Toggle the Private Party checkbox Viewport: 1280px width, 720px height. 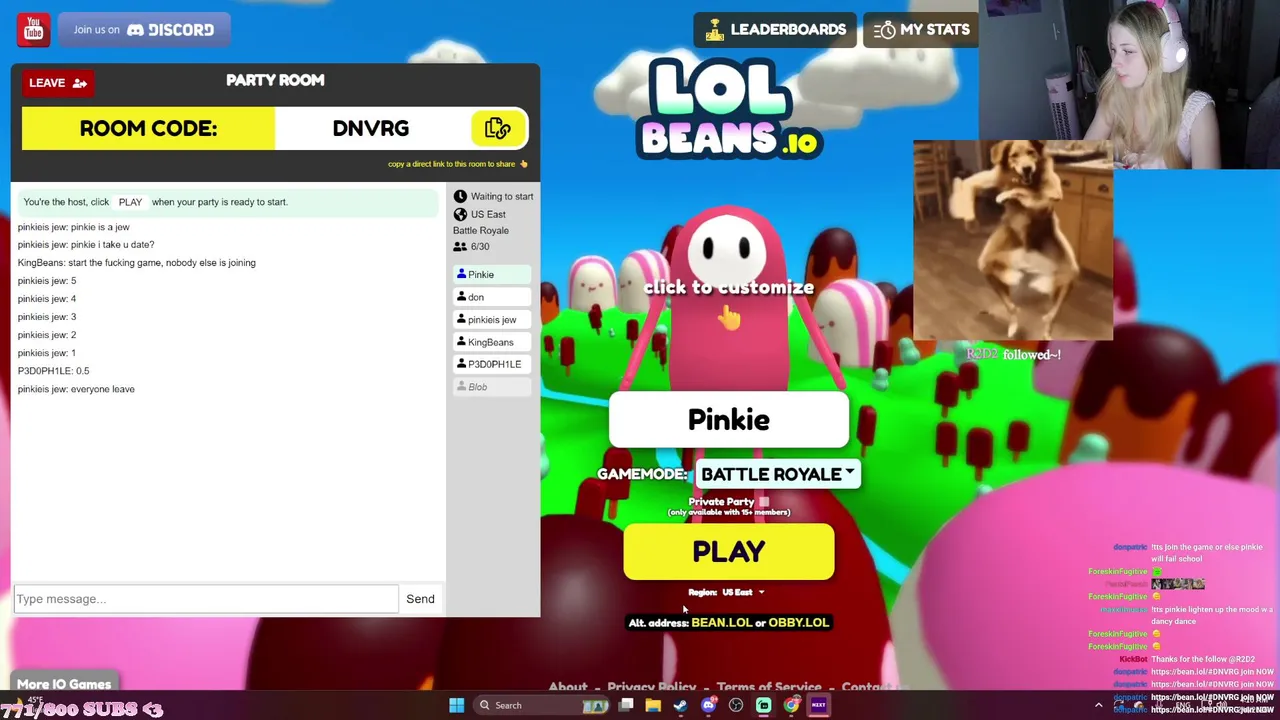(764, 502)
